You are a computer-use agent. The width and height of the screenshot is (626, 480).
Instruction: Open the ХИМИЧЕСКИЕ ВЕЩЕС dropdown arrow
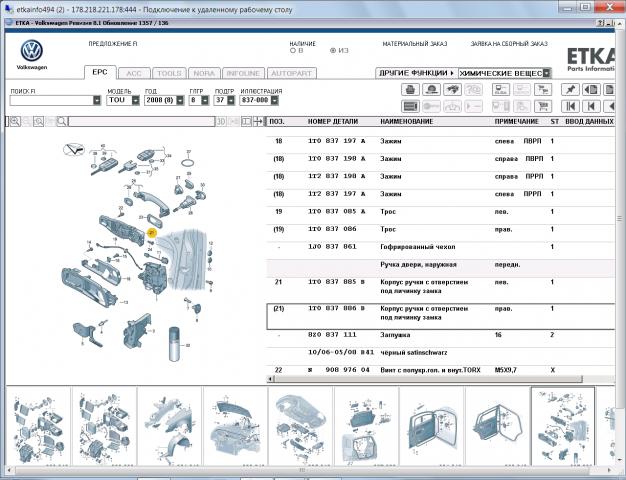coord(547,73)
